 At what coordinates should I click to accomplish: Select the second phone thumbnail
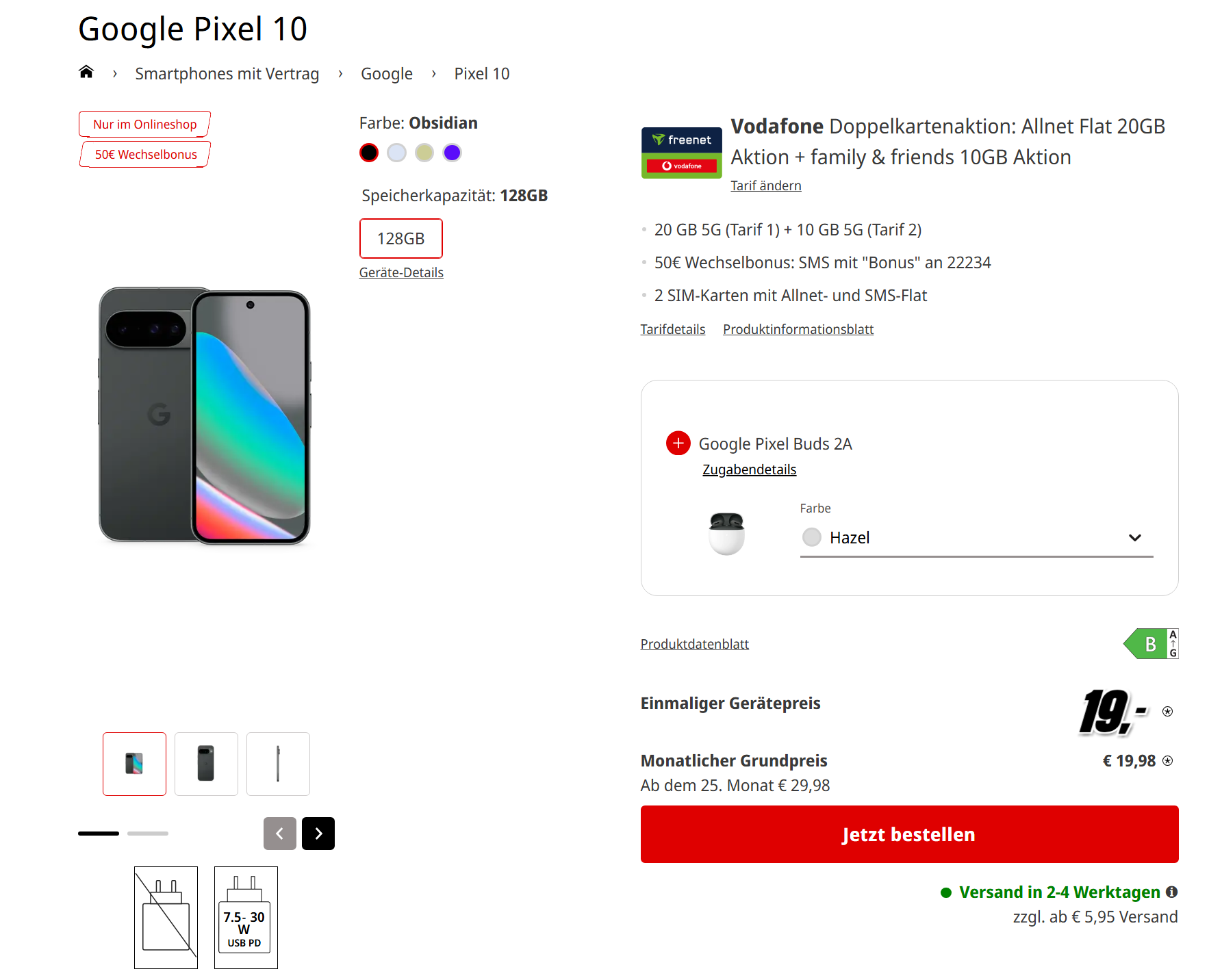pyautogui.click(x=206, y=764)
